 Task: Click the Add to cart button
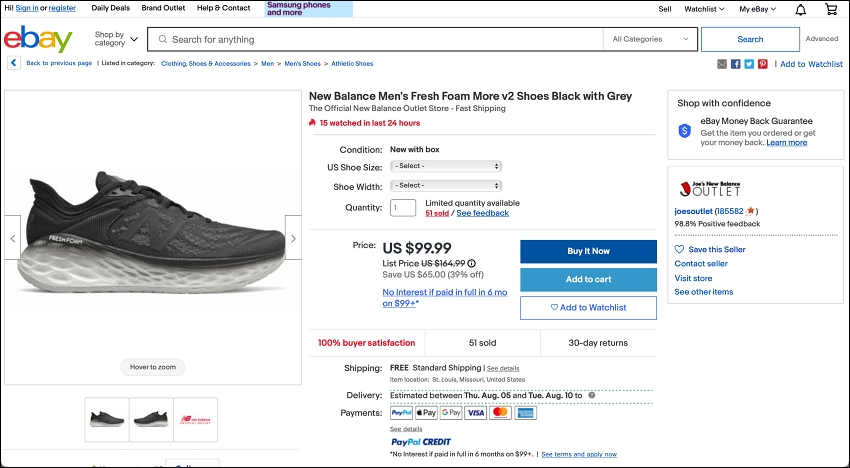point(588,279)
